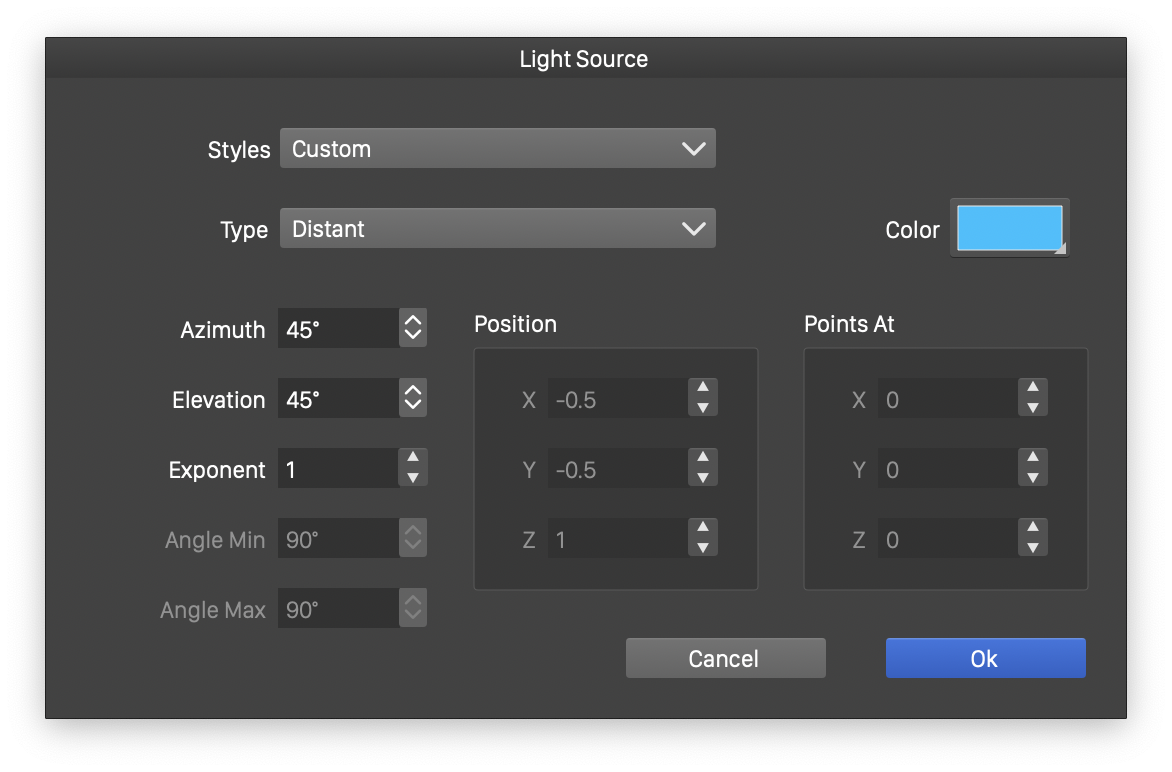Click the Exponent input field

[x=338, y=469]
